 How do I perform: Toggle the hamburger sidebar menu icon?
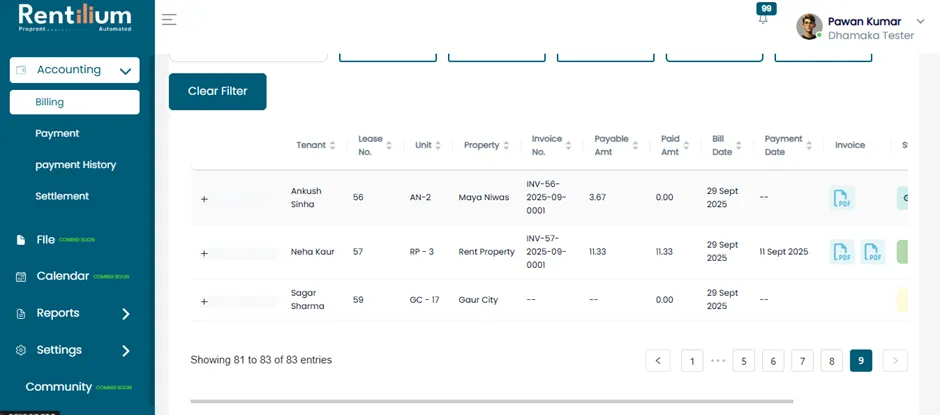click(169, 20)
